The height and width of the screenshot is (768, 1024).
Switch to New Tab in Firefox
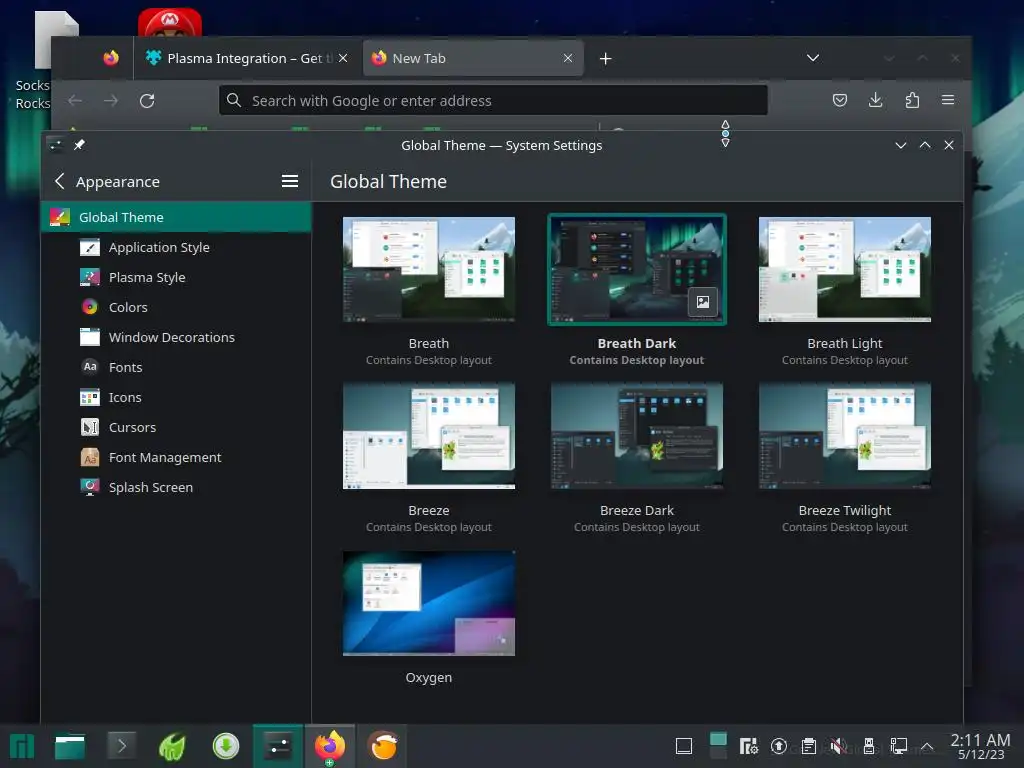[x=472, y=58]
